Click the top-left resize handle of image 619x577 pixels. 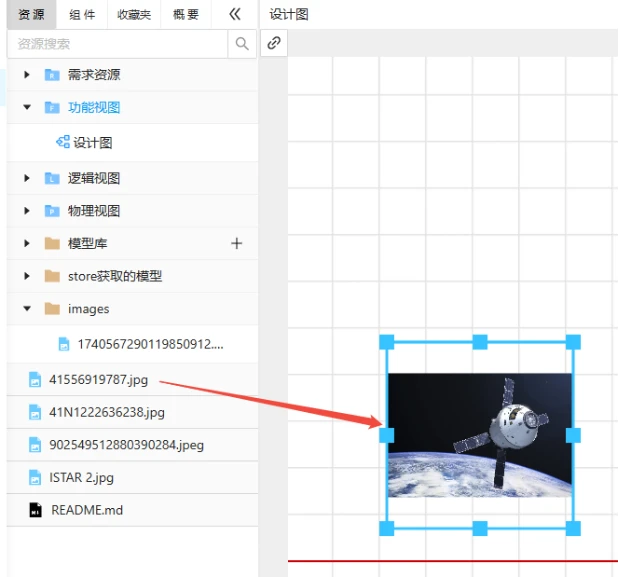point(387,342)
